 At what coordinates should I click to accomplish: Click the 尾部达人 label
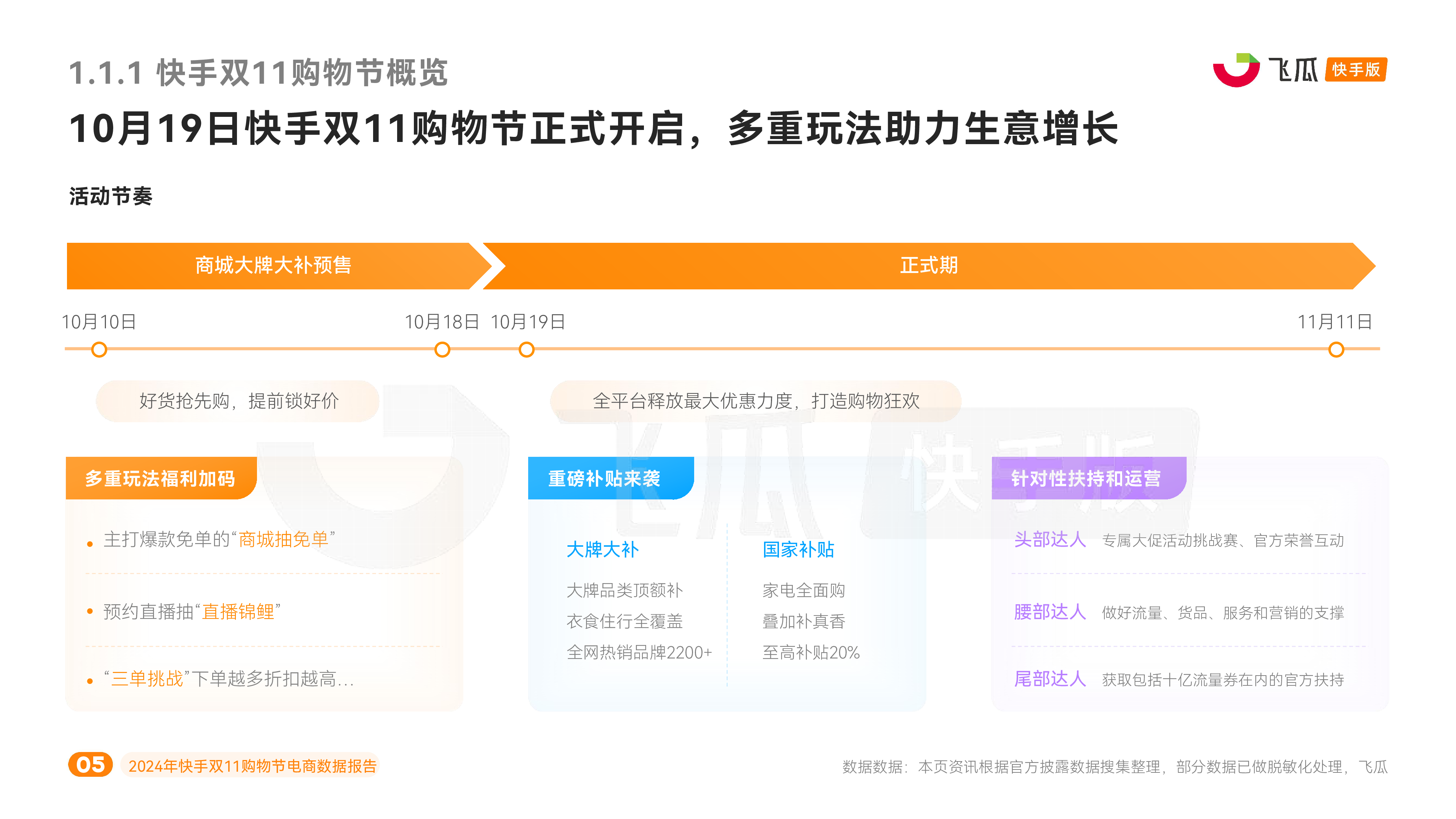pos(1050,679)
